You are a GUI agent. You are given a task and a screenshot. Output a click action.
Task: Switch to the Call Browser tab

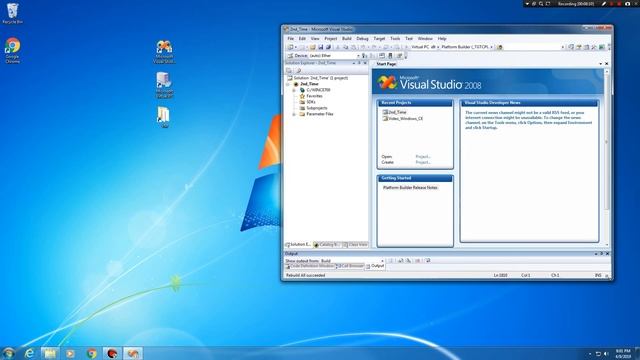pos(350,266)
